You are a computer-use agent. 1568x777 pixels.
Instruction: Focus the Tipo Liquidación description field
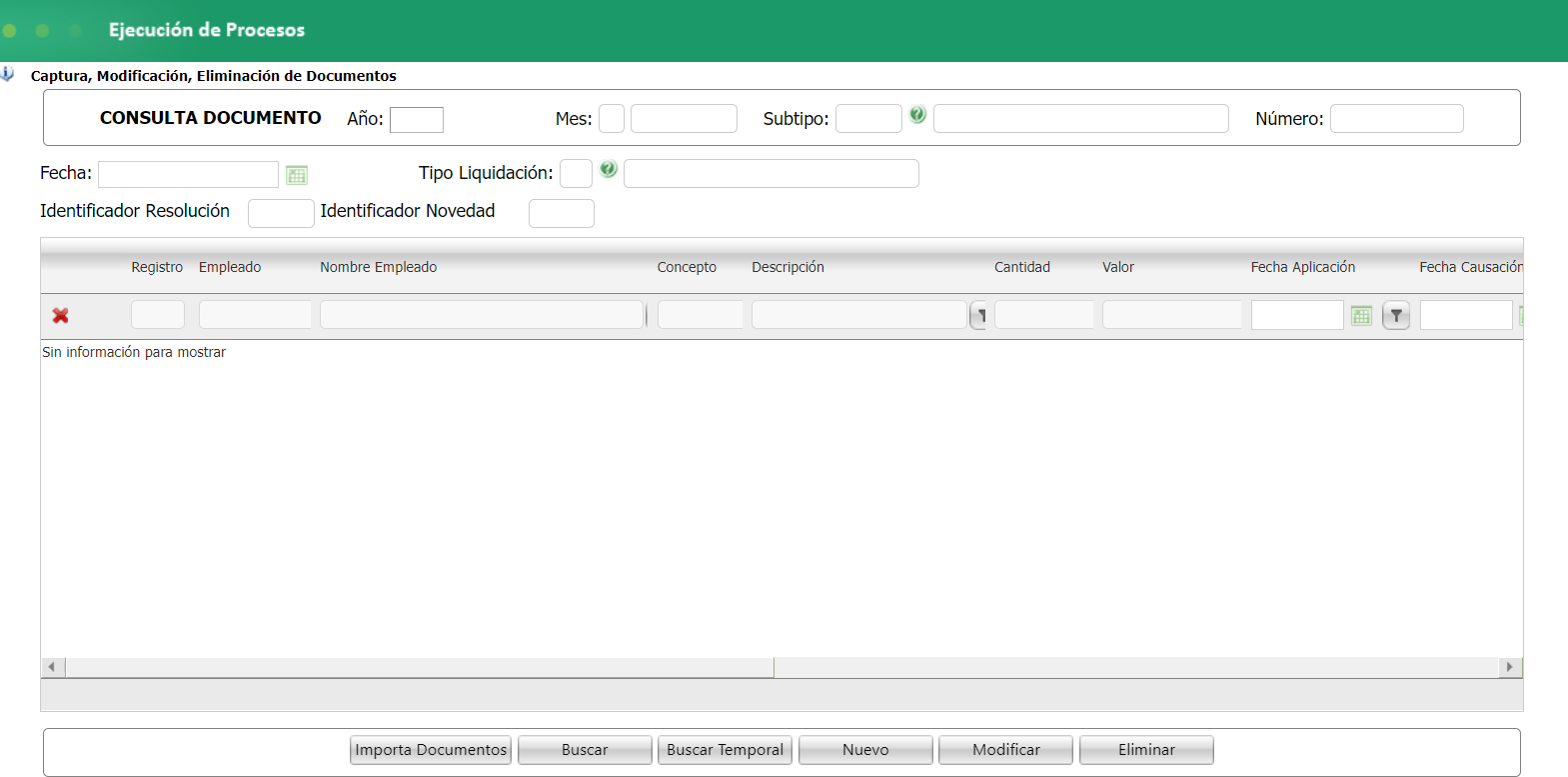(772, 174)
